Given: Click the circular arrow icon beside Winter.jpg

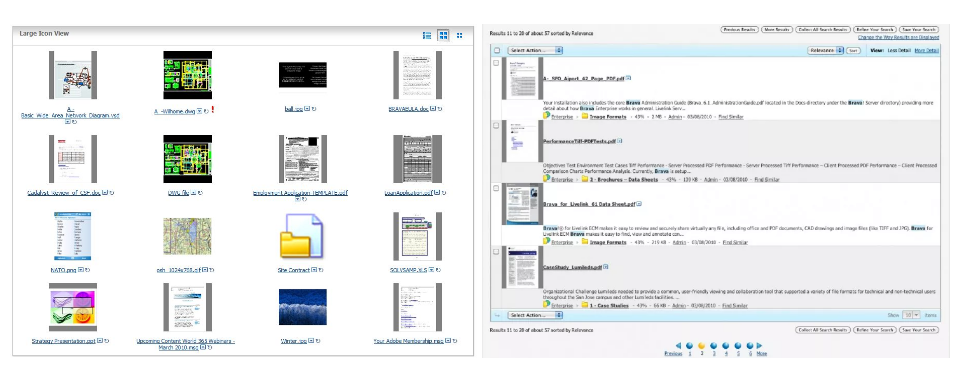Looking at the screenshot, I should point(317,341).
